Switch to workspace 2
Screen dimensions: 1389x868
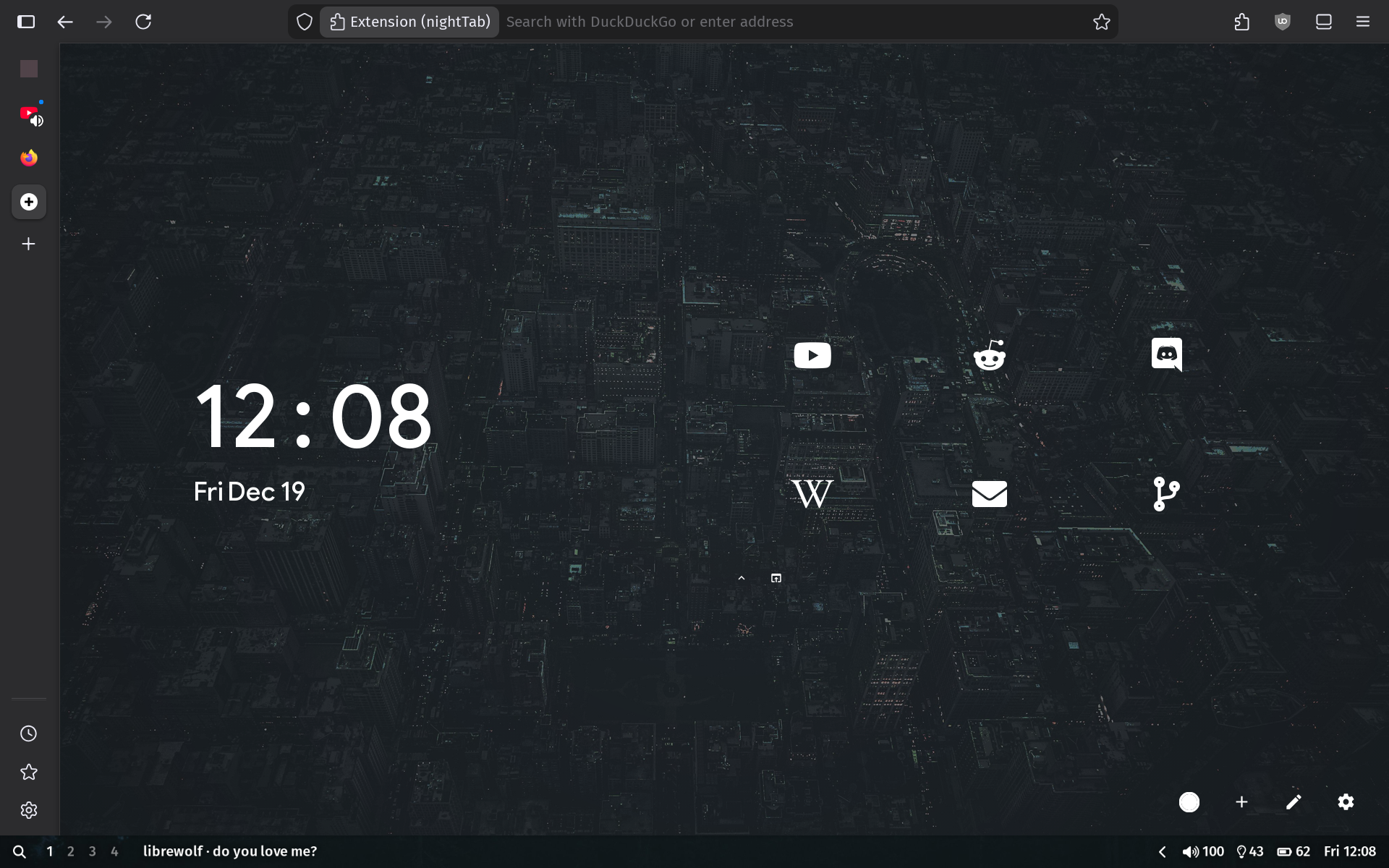[70, 851]
